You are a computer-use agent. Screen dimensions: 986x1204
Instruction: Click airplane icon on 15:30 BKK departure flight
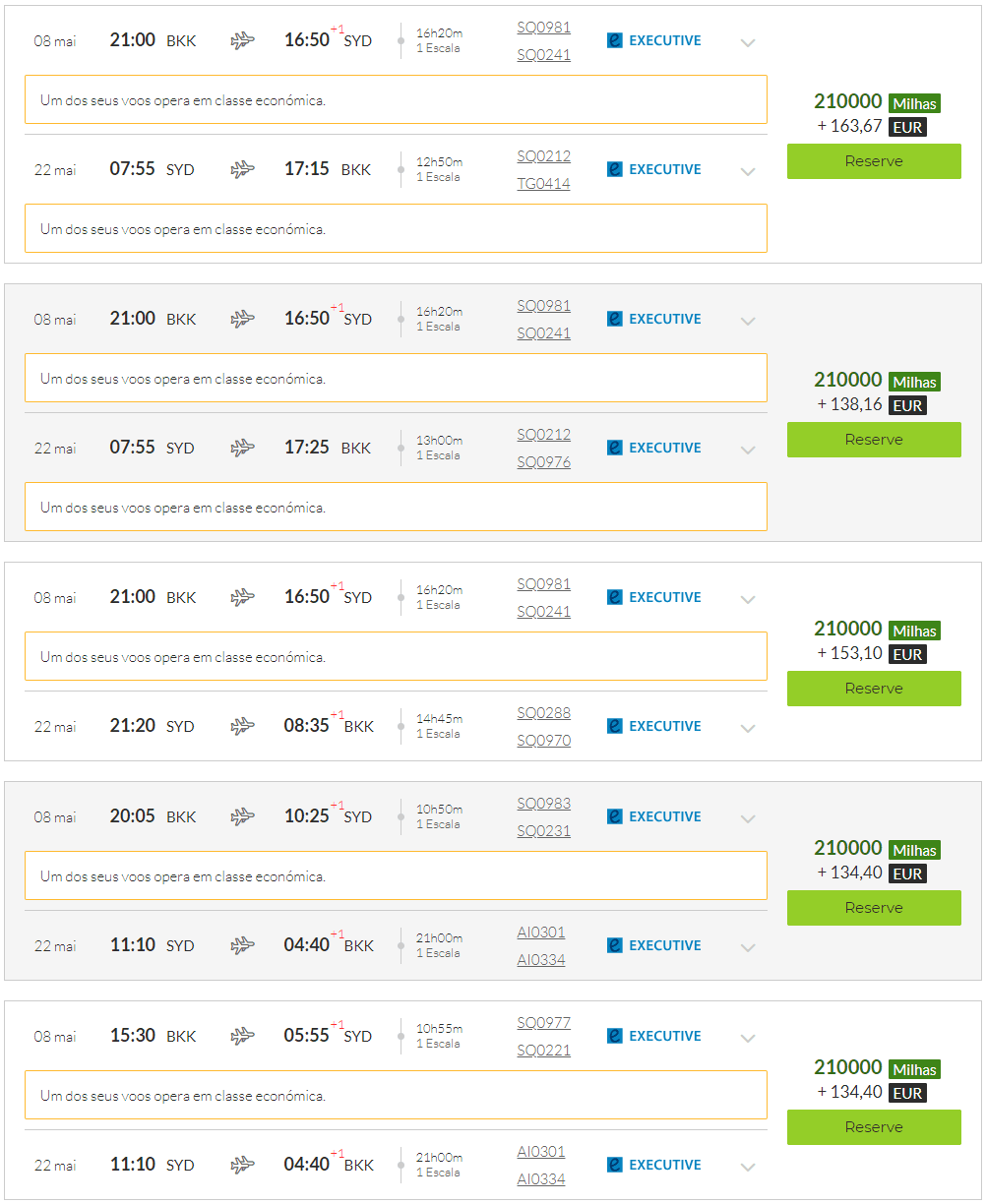point(242,1036)
